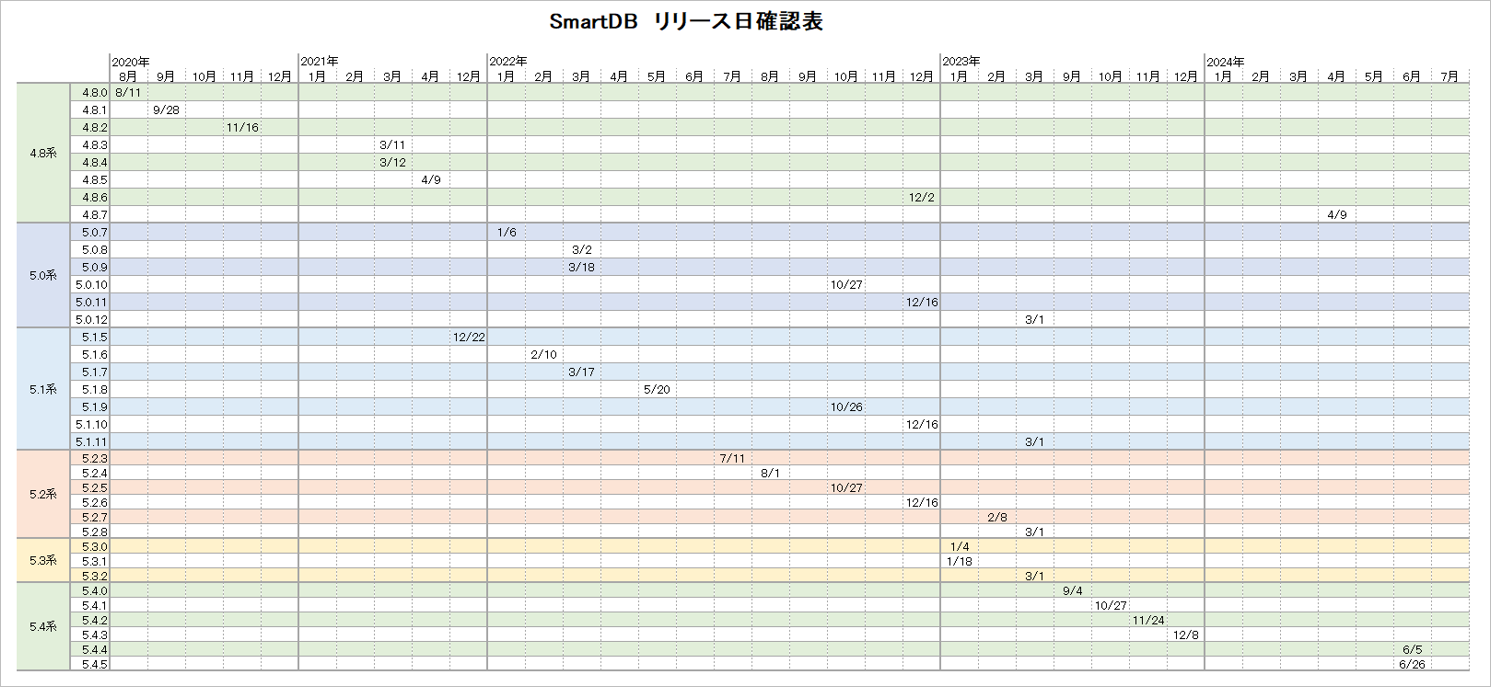This screenshot has width=1491, height=687.
Task: Select the 4.8系 group label cell
Action: 43,153
